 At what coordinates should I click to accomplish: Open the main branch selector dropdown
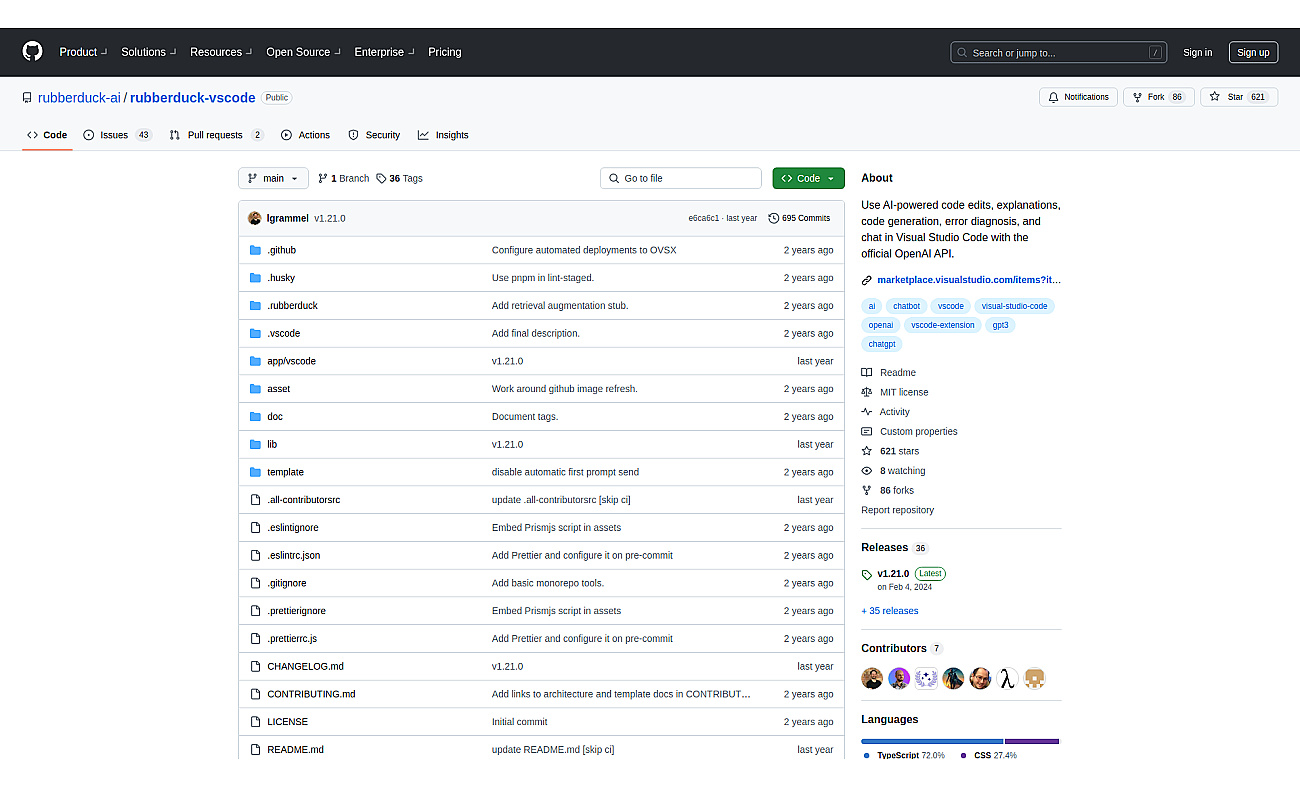coord(273,178)
